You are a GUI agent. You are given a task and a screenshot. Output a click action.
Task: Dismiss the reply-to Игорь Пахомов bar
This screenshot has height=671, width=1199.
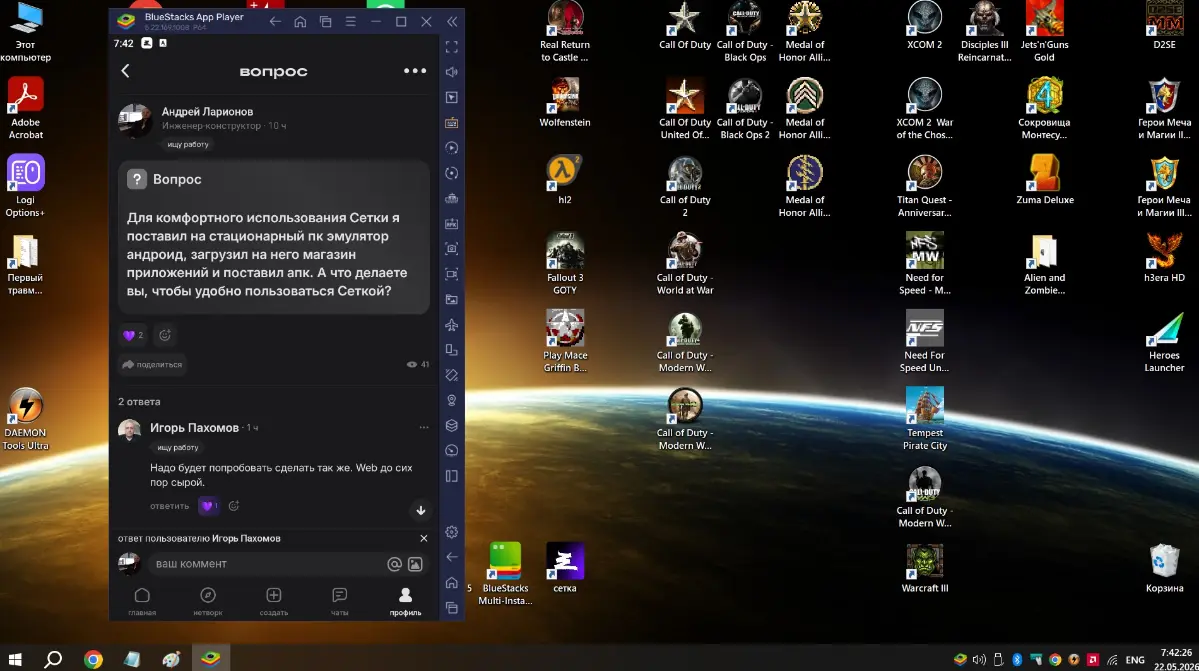coord(424,538)
